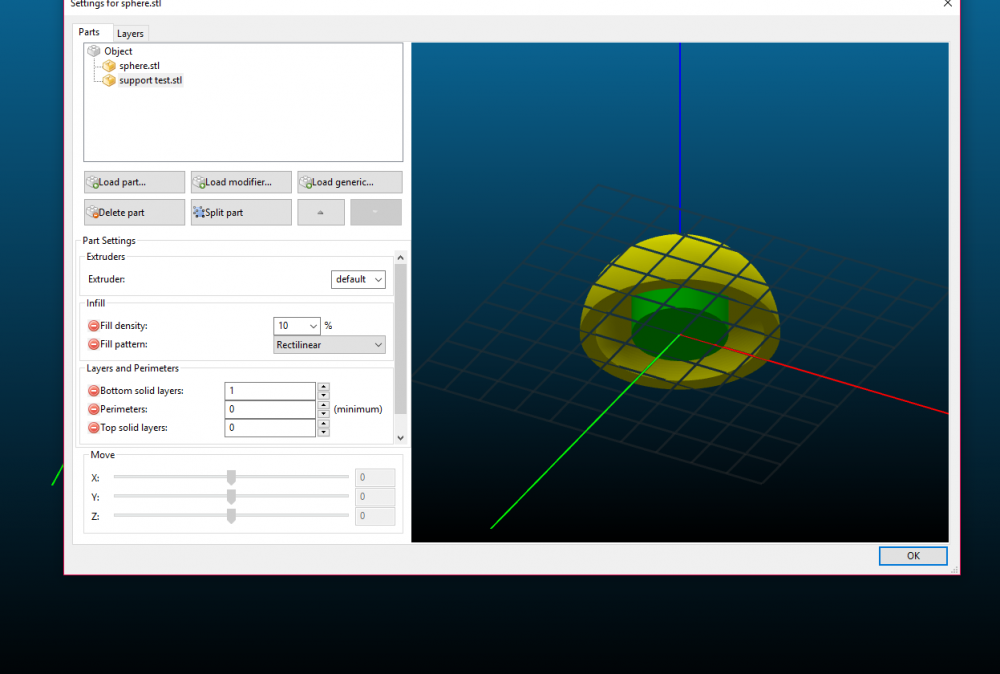
Task: Remove the Bottom solid layers override
Action: point(94,391)
